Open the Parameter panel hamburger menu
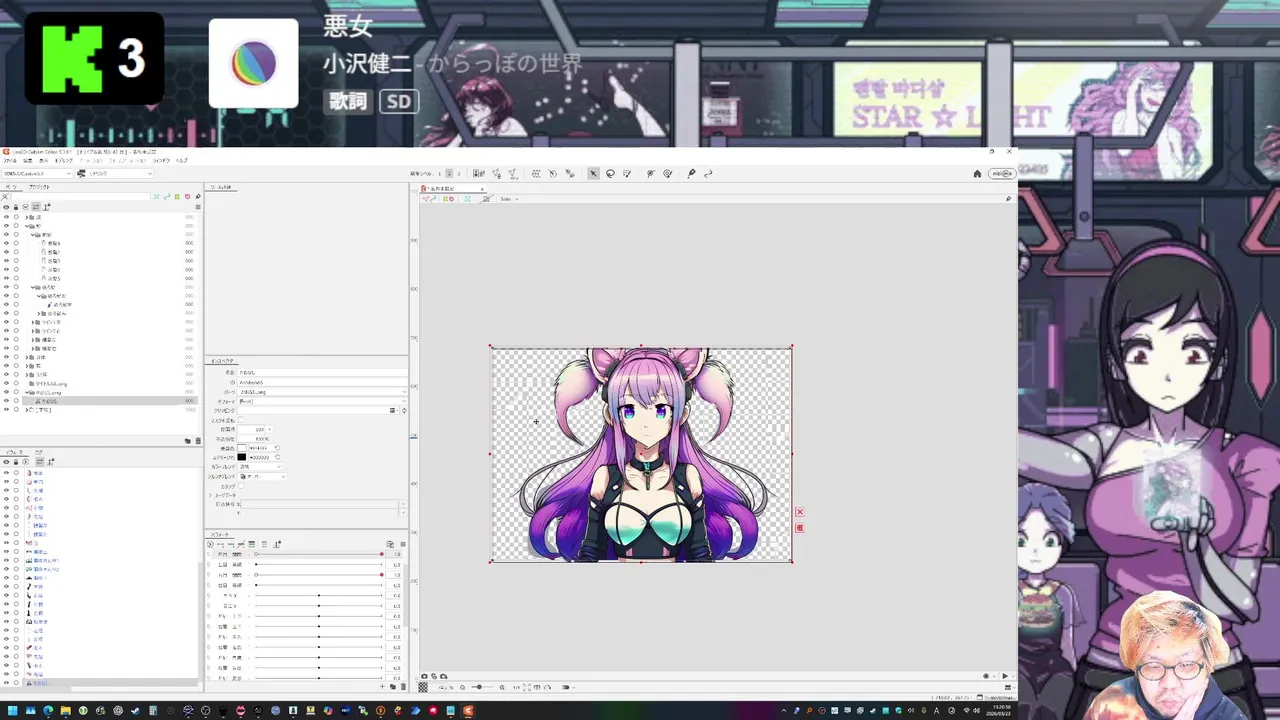1280x720 pixels. click(403, 544)
